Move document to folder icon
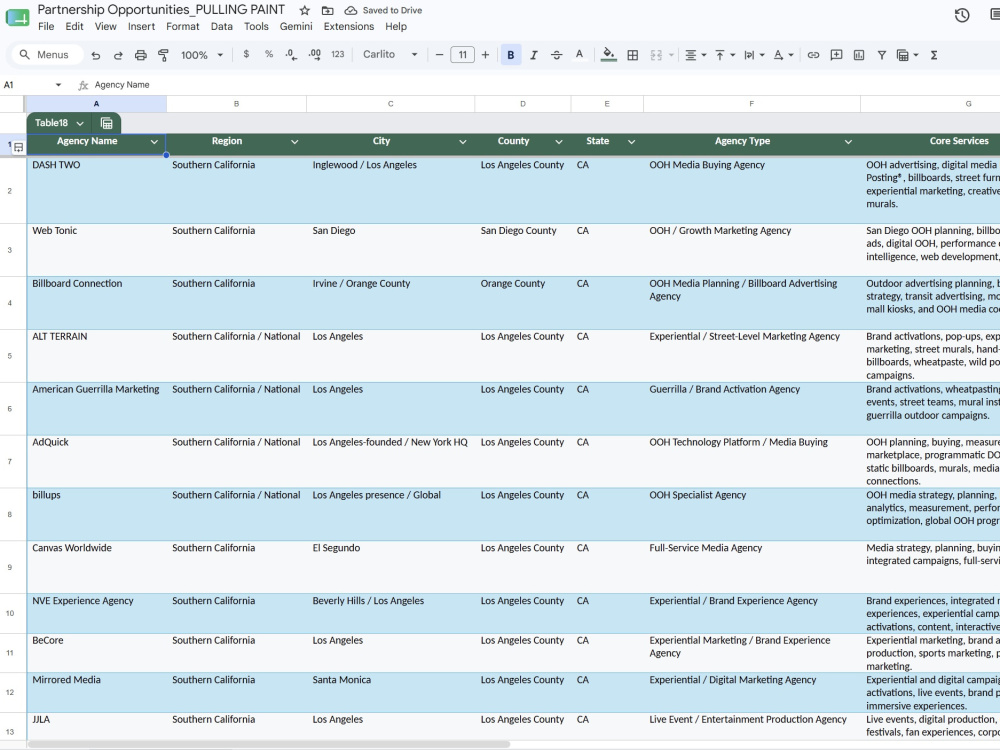This screenshot has height=750, width=1000. pyautogui.click(x=327, y=10)
